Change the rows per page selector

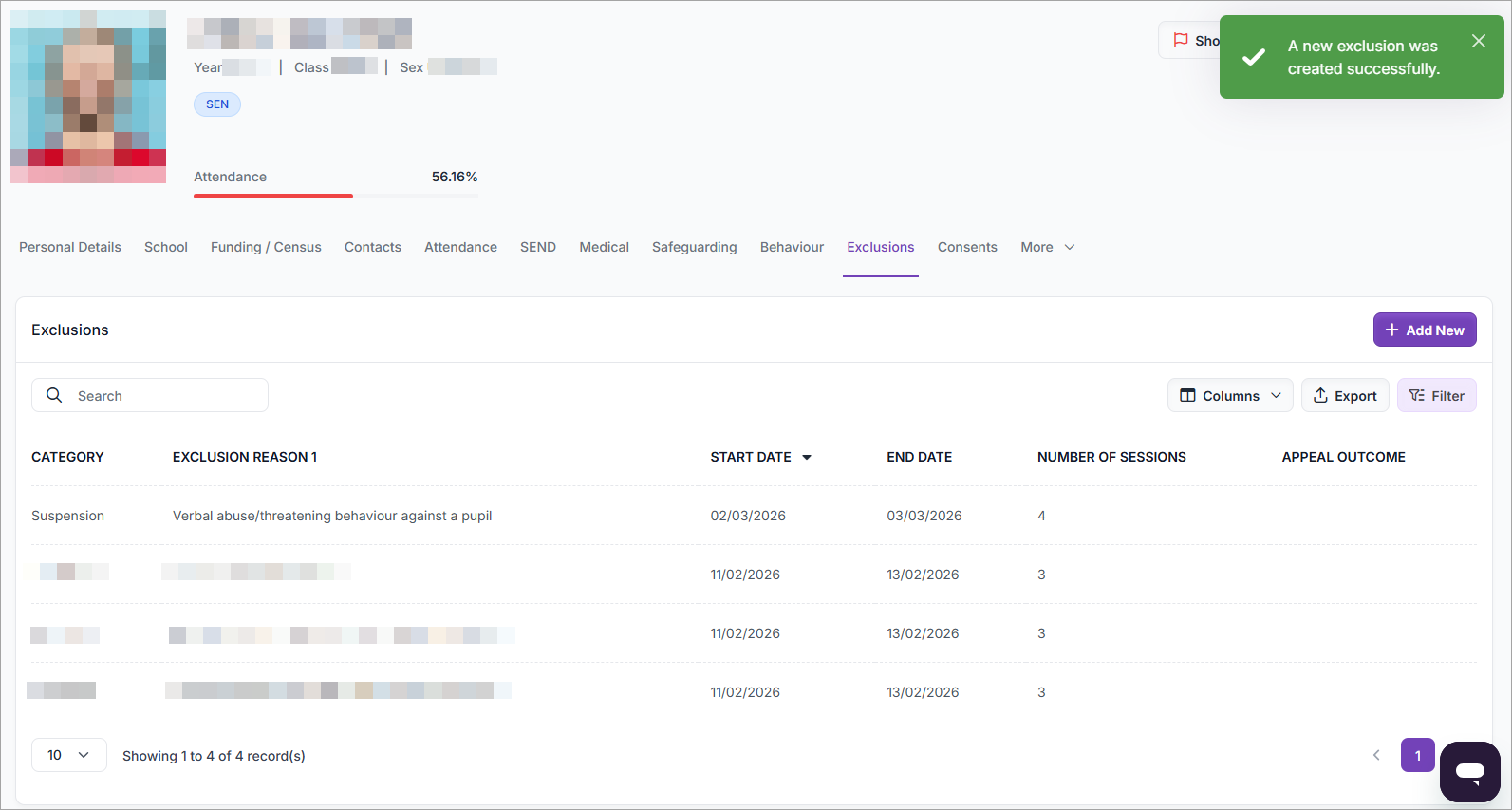point(68,756)
